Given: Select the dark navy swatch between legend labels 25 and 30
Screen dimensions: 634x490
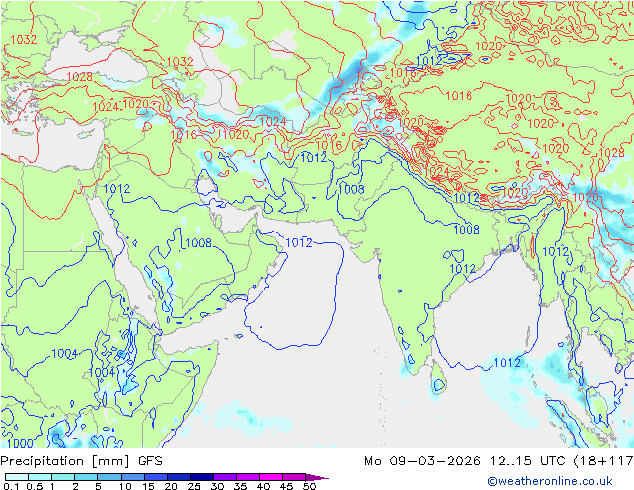Looking at the screenshot, I should pos(202,477).
